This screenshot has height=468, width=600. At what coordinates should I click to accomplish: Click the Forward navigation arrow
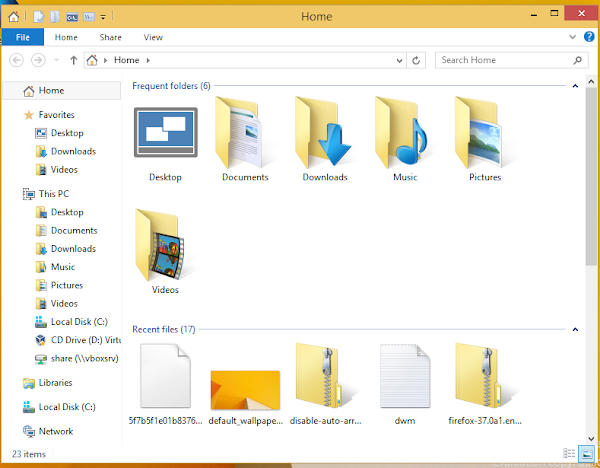pyautogui.click(x=38, y=60)
